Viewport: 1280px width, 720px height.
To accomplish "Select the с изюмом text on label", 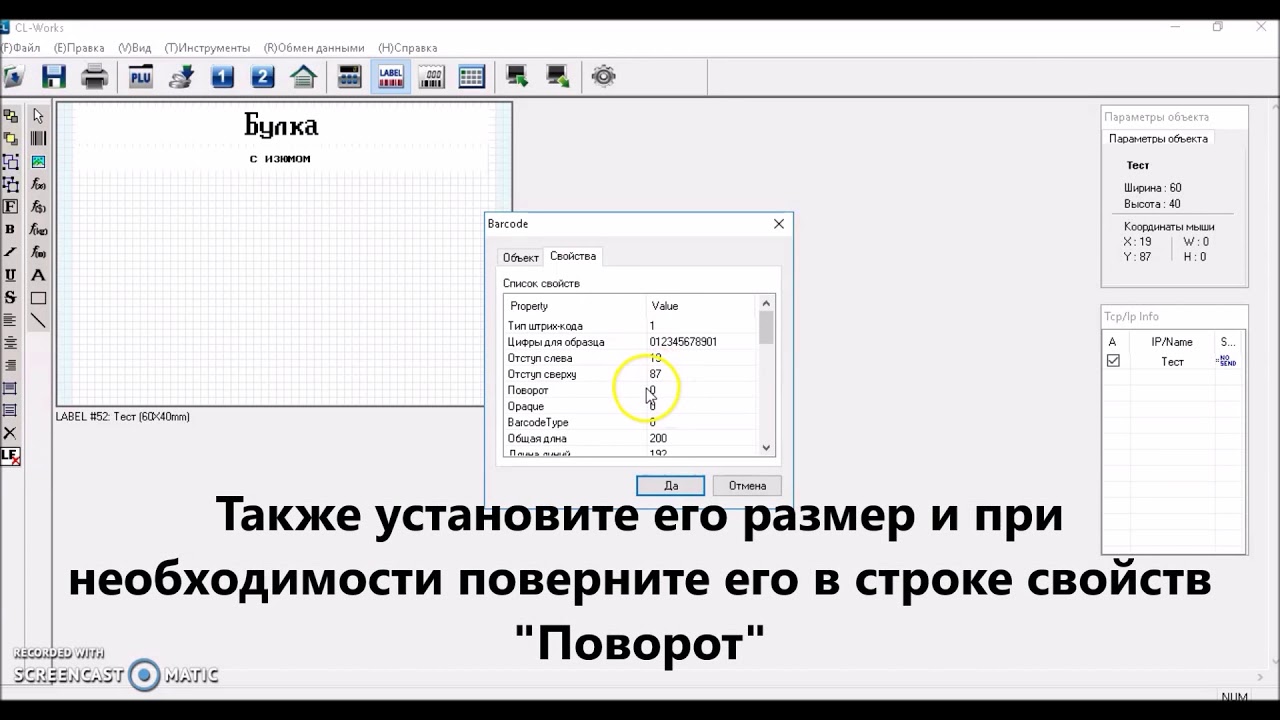I will 280,158.
